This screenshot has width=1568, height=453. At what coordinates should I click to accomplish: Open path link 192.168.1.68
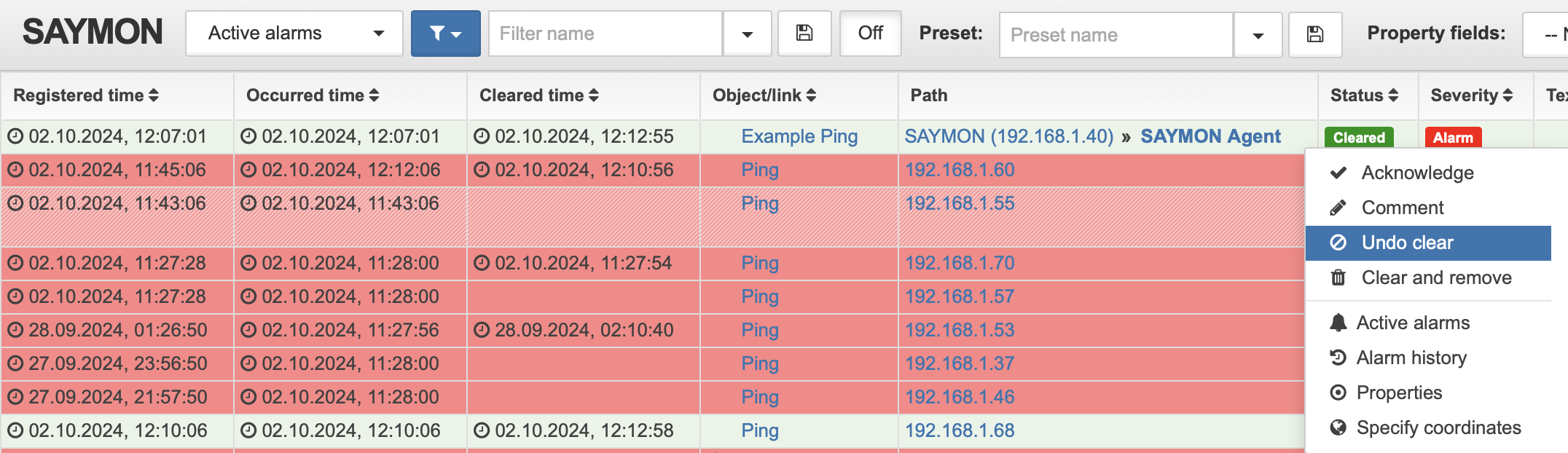tap(960, 430)
